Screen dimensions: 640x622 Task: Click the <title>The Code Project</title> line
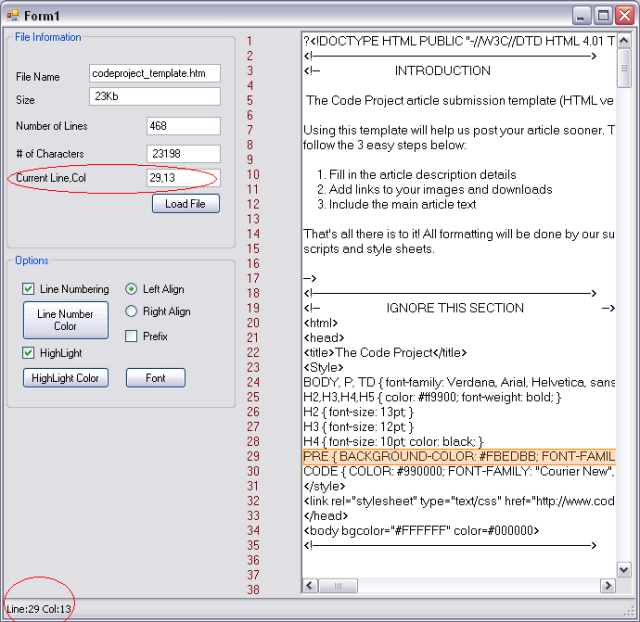coord(385,353)
